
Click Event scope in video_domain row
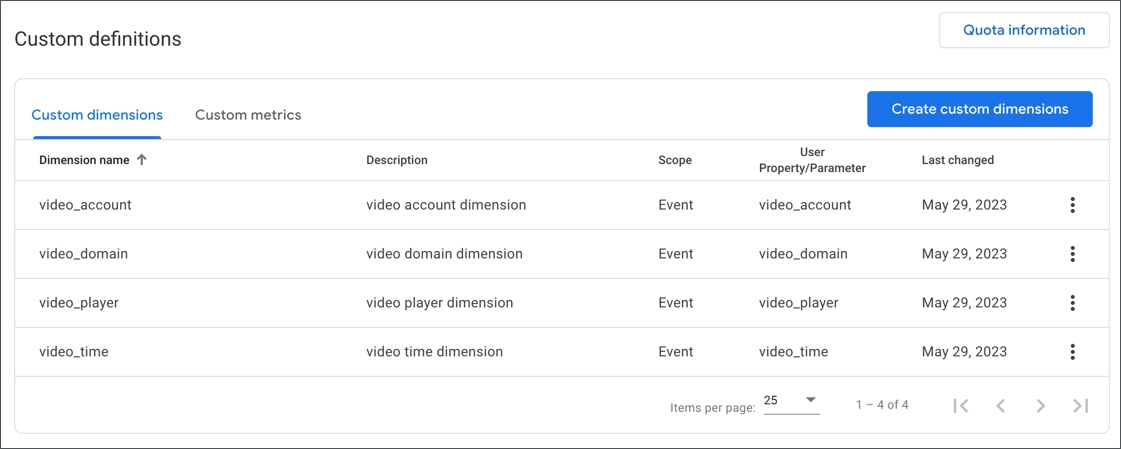(x=676, y=254)
